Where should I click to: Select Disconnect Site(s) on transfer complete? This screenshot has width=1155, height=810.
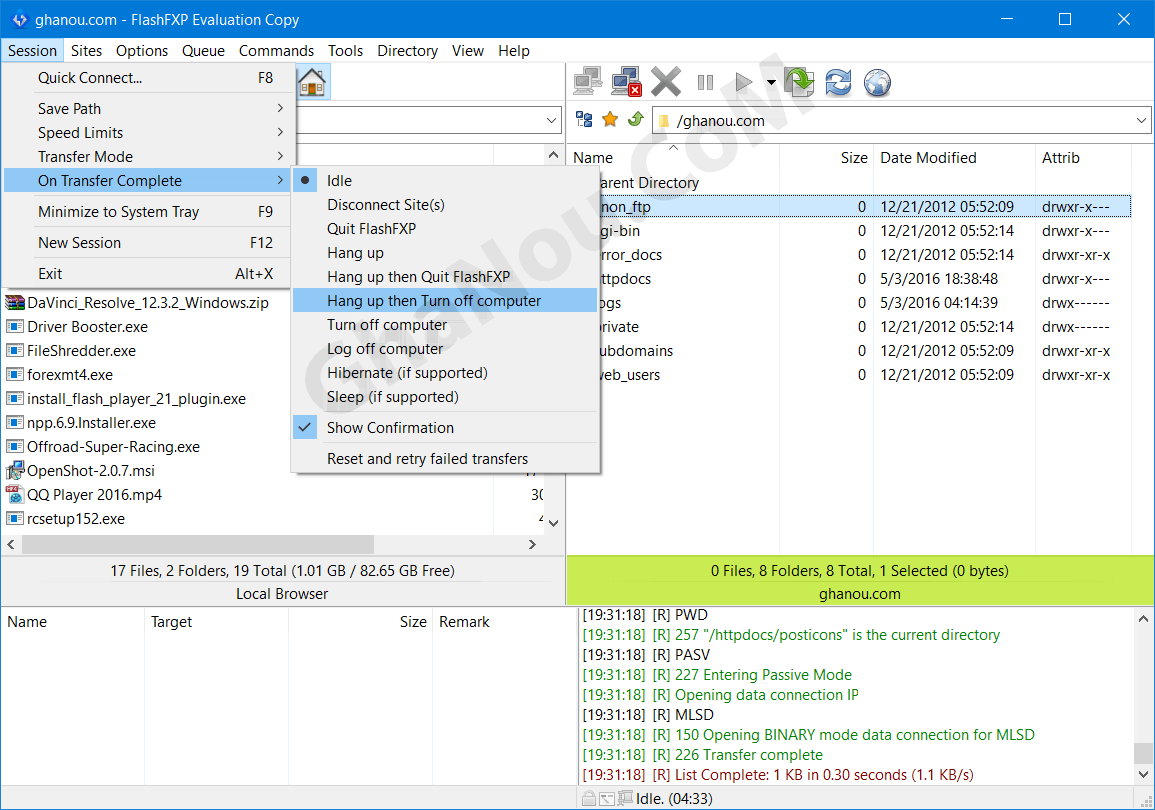(445, 205)
